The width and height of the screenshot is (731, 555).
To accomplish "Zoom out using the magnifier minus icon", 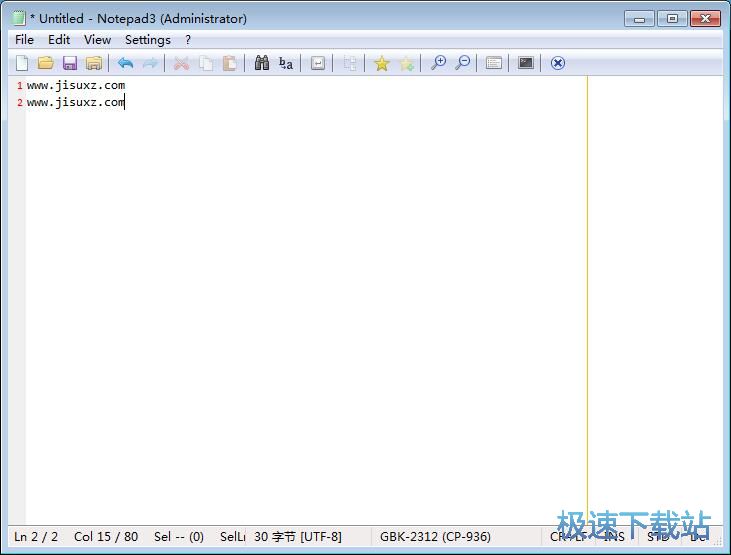I will pyautogui.click(x=462, y=63).
